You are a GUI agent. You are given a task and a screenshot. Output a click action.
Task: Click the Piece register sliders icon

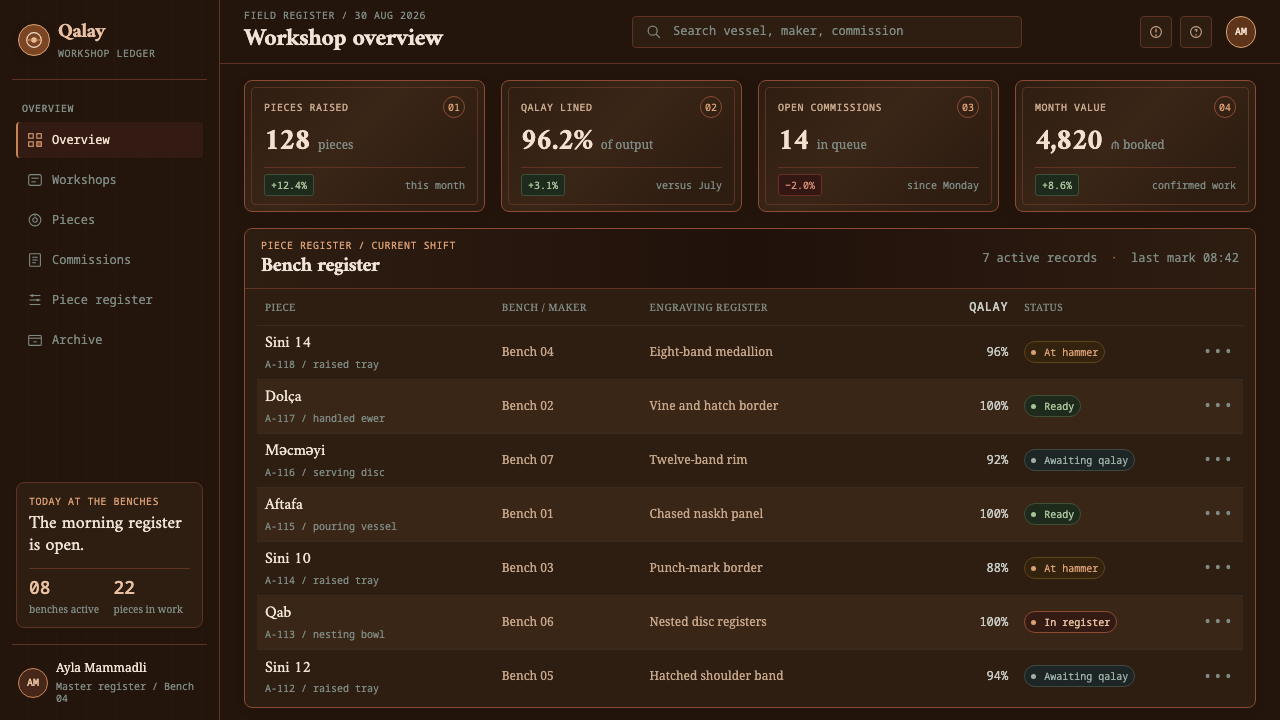click(35, 300)
